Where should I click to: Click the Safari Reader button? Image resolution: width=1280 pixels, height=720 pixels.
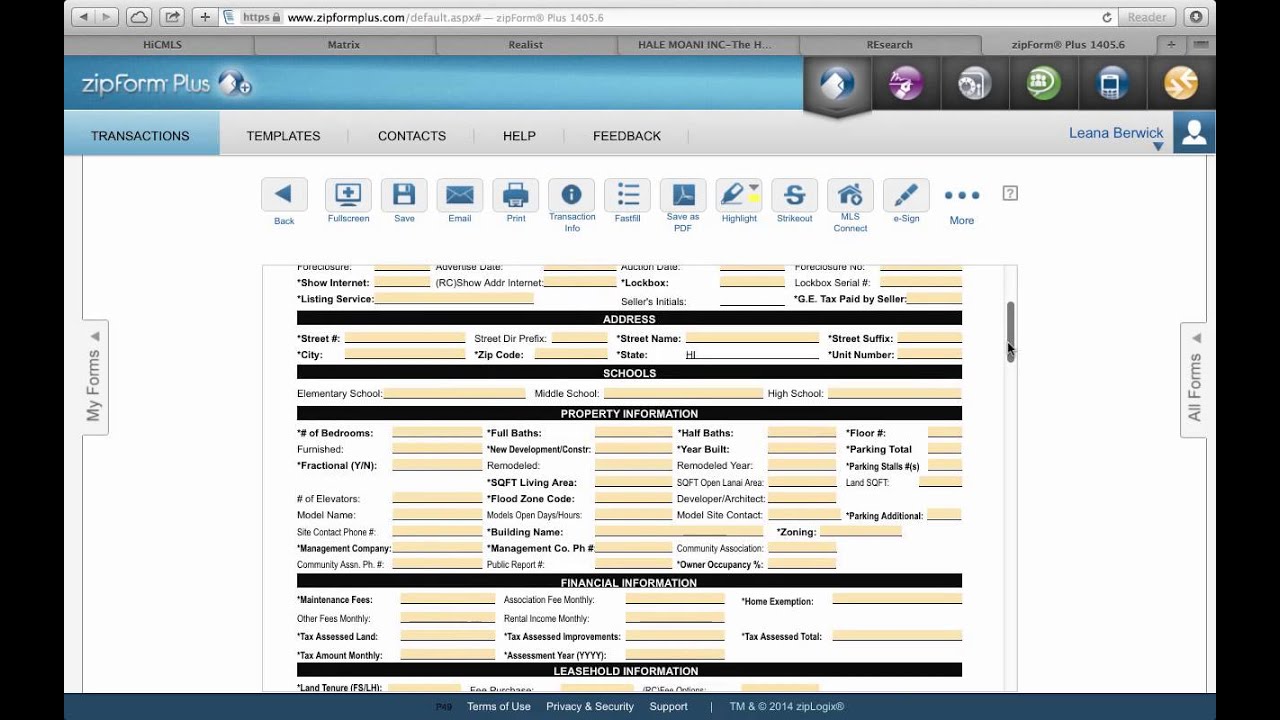[x=1147, y=17]
